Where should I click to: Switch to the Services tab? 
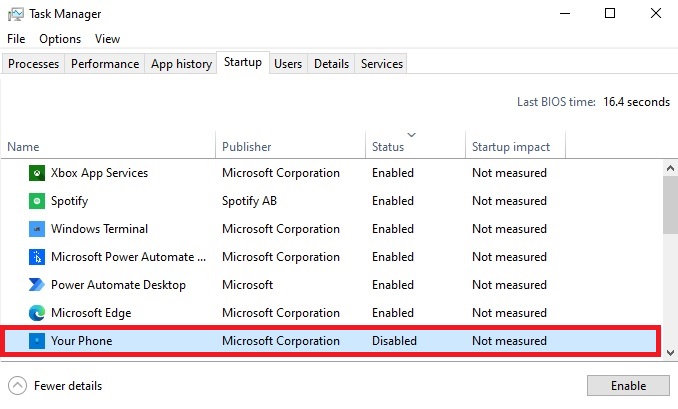(x=382, y=64)
